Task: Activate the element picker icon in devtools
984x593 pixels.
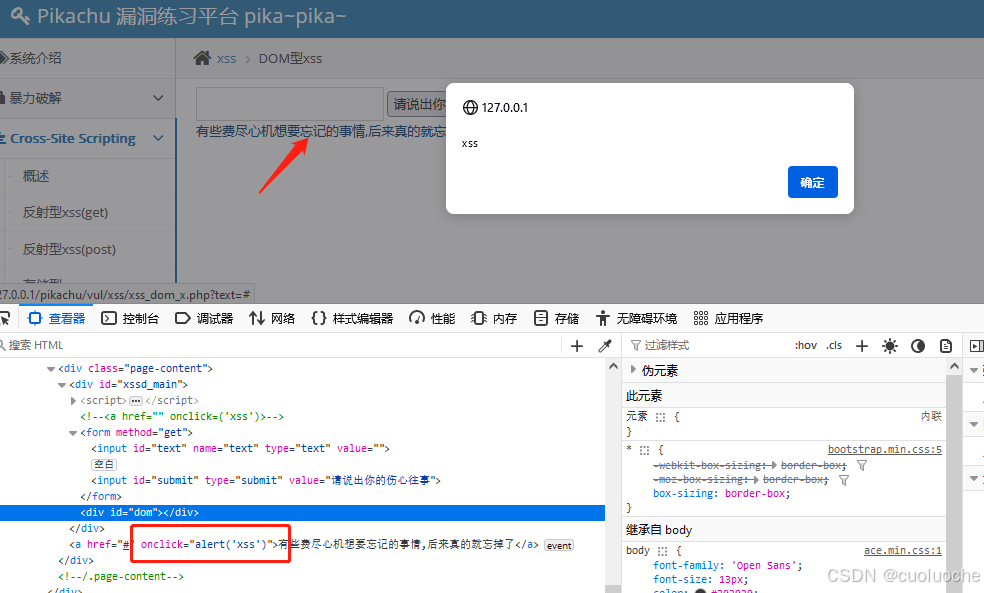Action: [6, 319]
